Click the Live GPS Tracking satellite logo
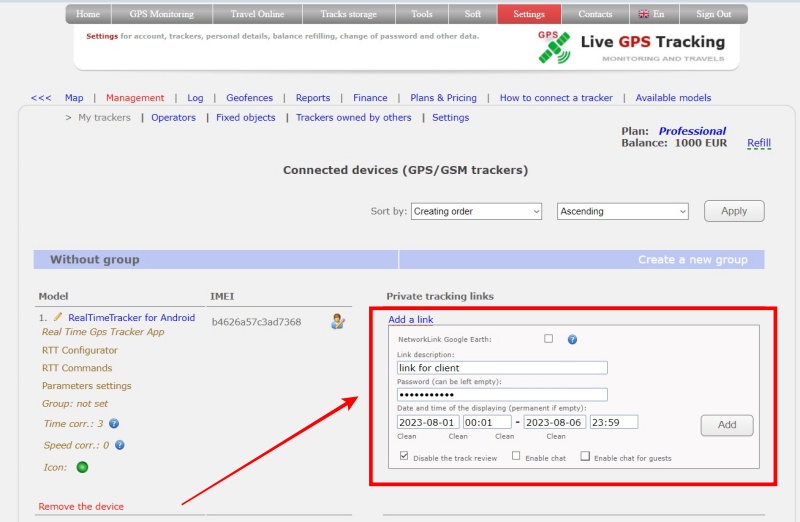The image size is (800, 522). pyautogui.click(x=553, y=46)
